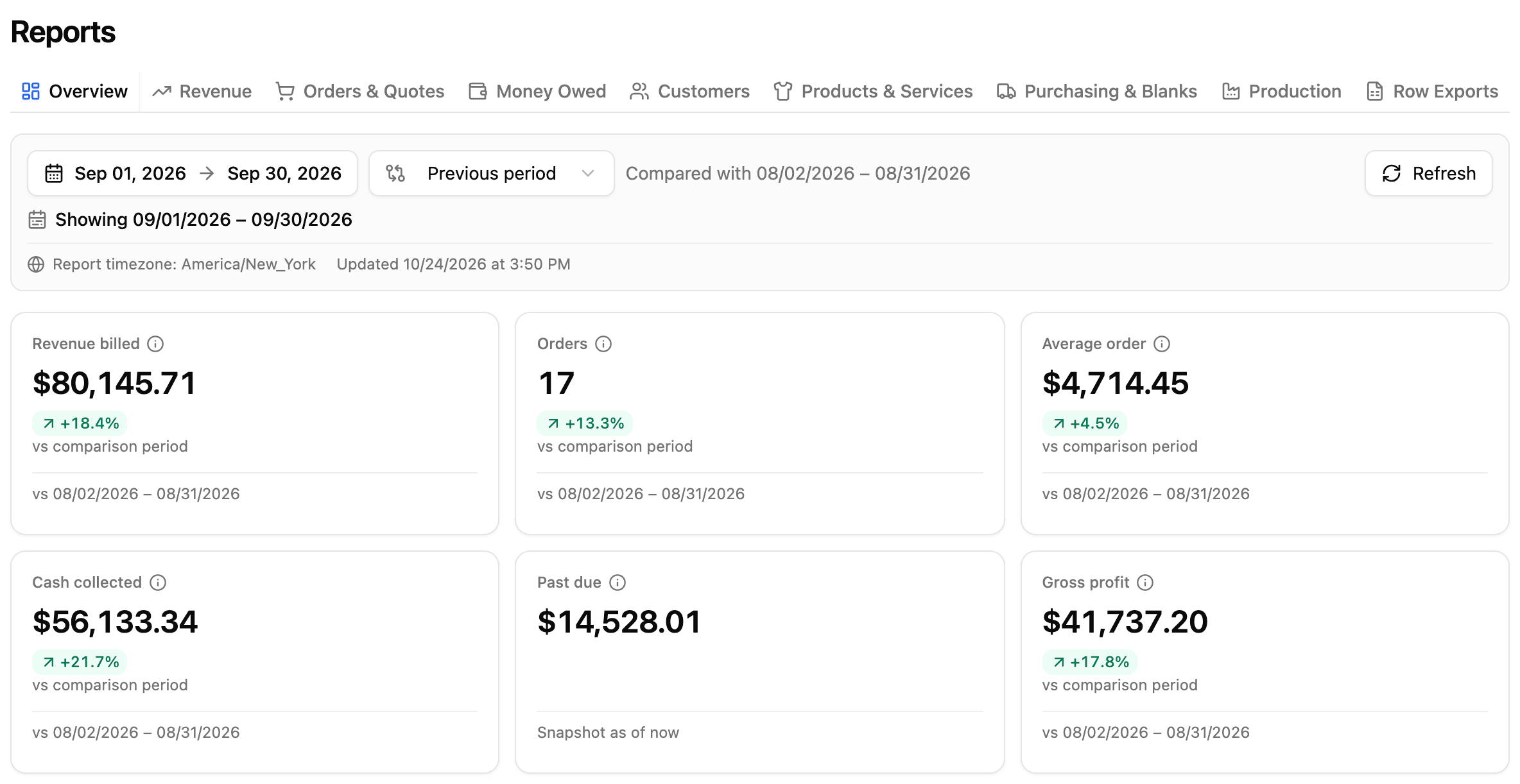Viewport: 1520px width, 784px height.
Task: Click the calendar icon in date range picker
Action: point(54,173)
